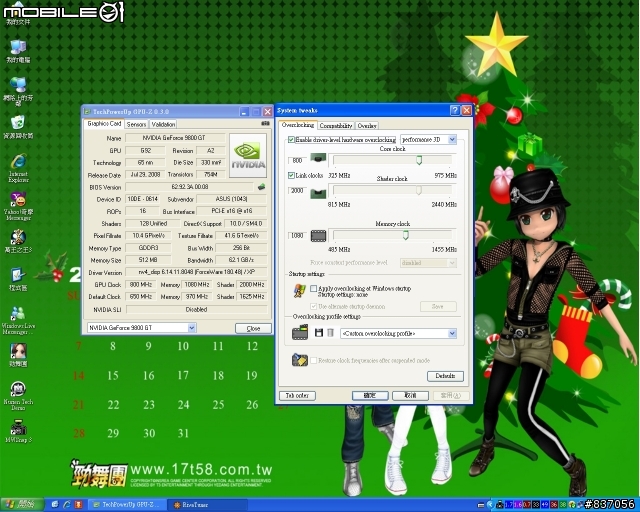Click the System tweaks help question-mark button
The image size is (640, 512).
(454, 110)
